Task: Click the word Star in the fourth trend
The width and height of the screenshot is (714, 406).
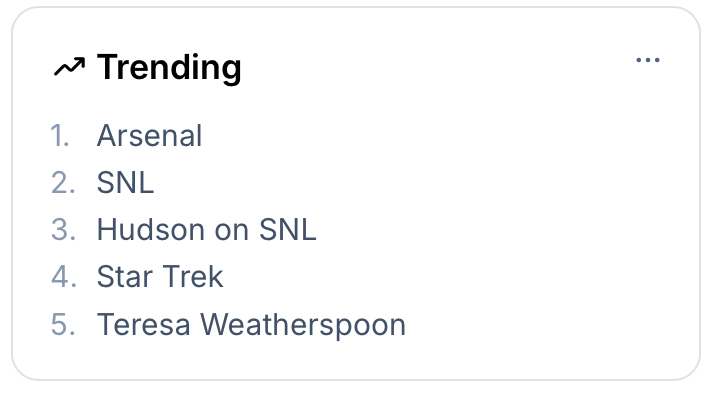Action: coord(126,277)
